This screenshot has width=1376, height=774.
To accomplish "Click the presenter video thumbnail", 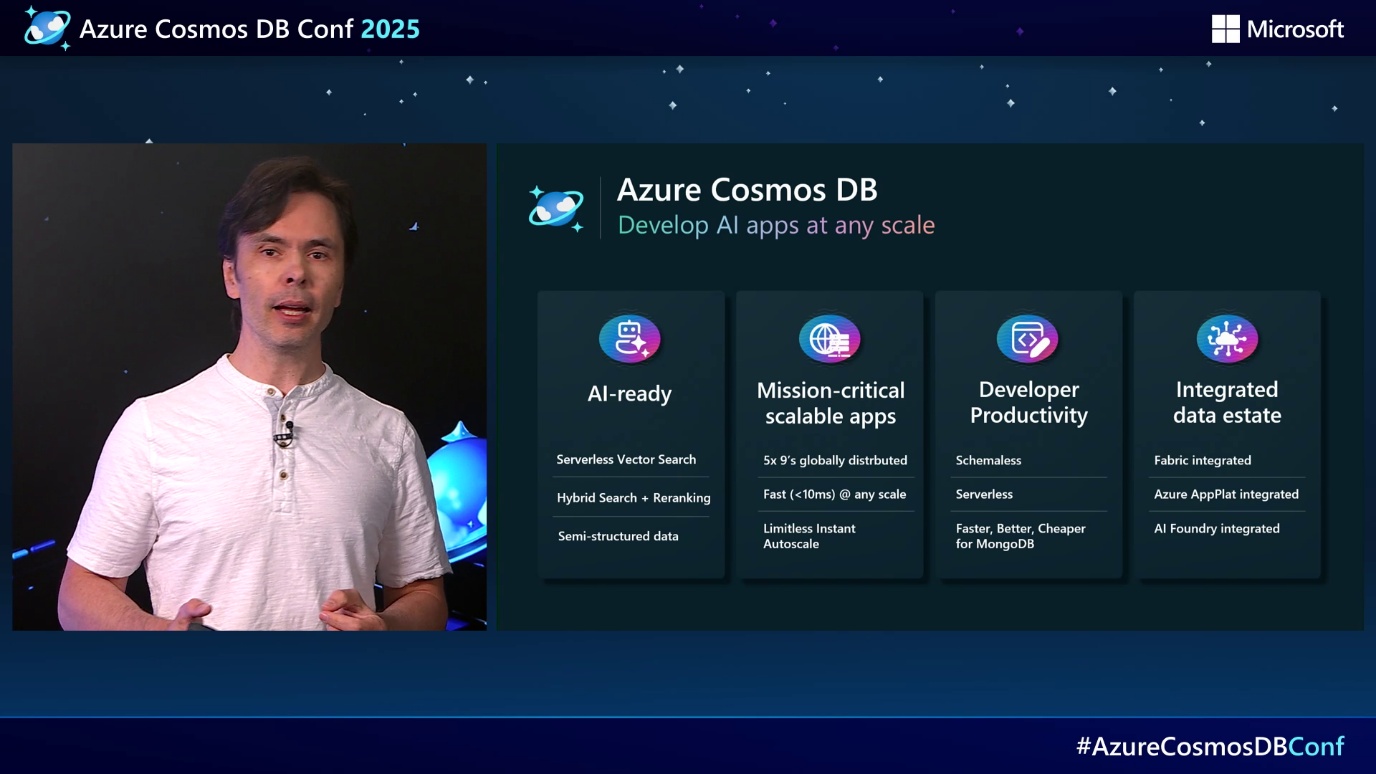I will (x=249, y=386).
